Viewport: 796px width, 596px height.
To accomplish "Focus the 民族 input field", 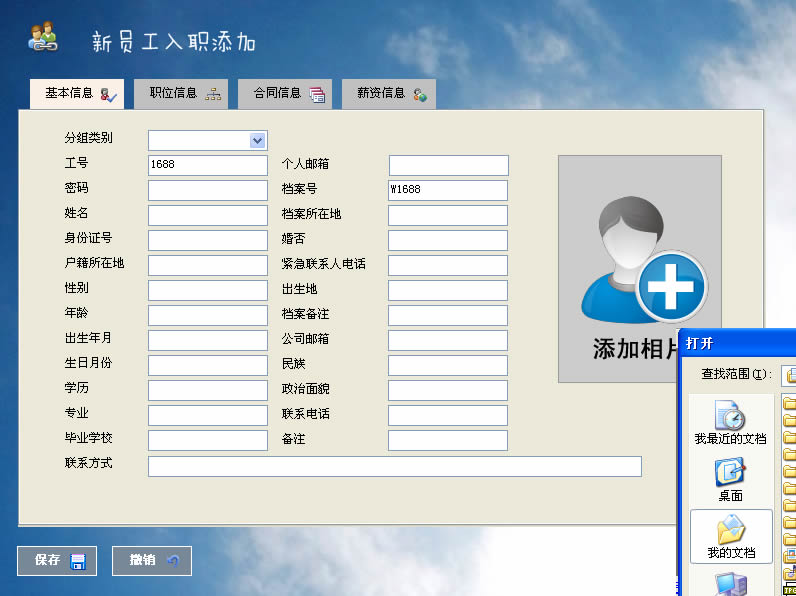I will point(448,366).
